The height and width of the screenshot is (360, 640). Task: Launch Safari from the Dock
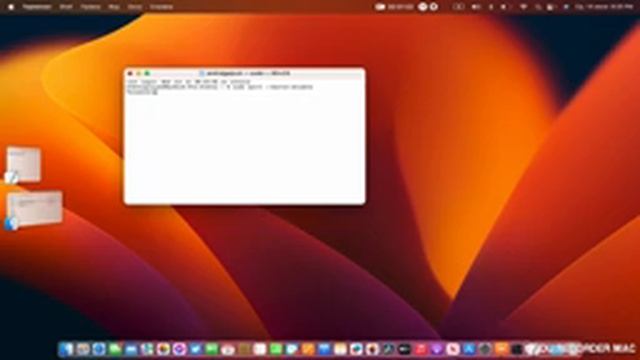tap(99, 349)
